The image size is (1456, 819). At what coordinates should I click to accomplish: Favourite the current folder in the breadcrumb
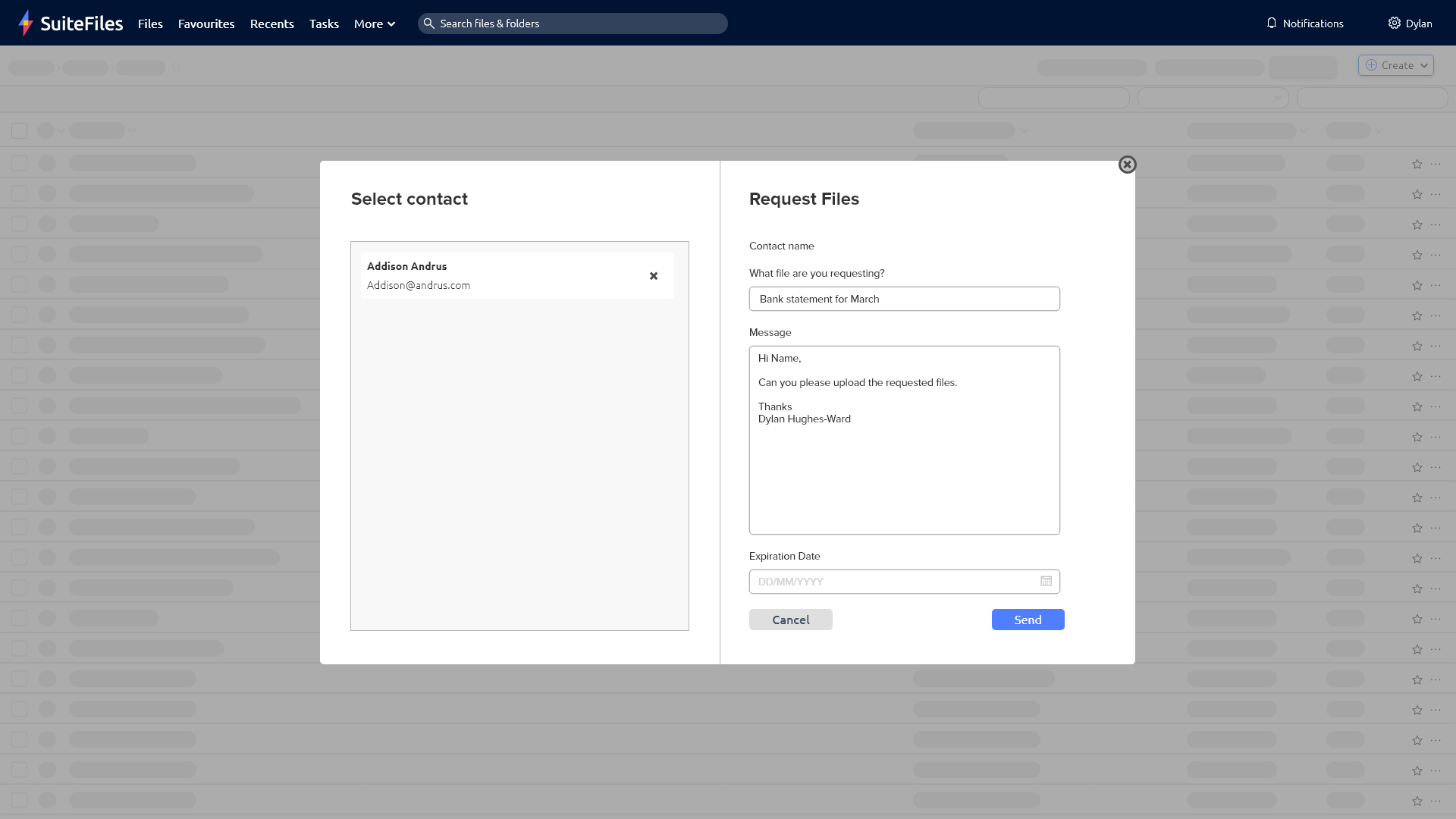pyautogui.click(x=176, y=67)
